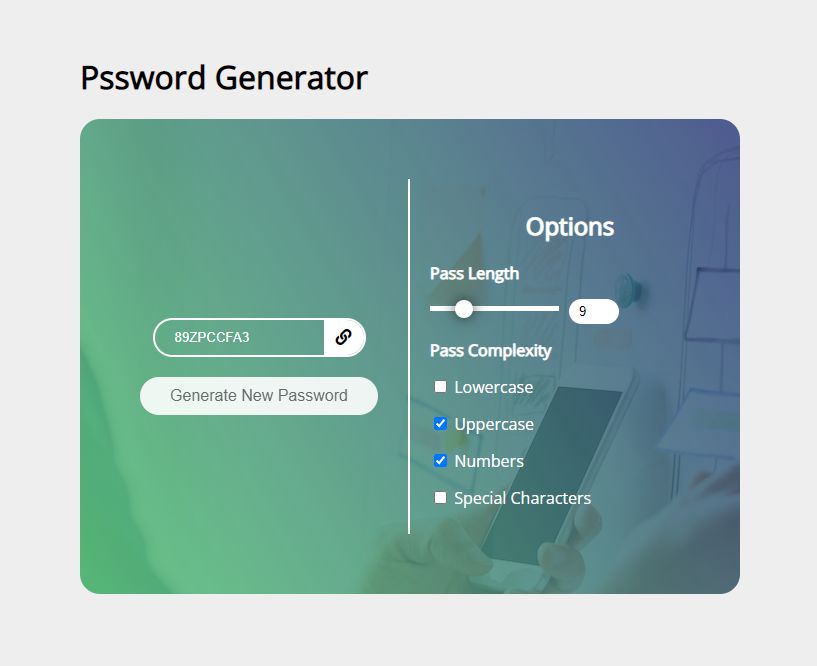Click the Pass Length label
Image resolution: width=817 pixels, height=666 pixels.
click(474, 273)
